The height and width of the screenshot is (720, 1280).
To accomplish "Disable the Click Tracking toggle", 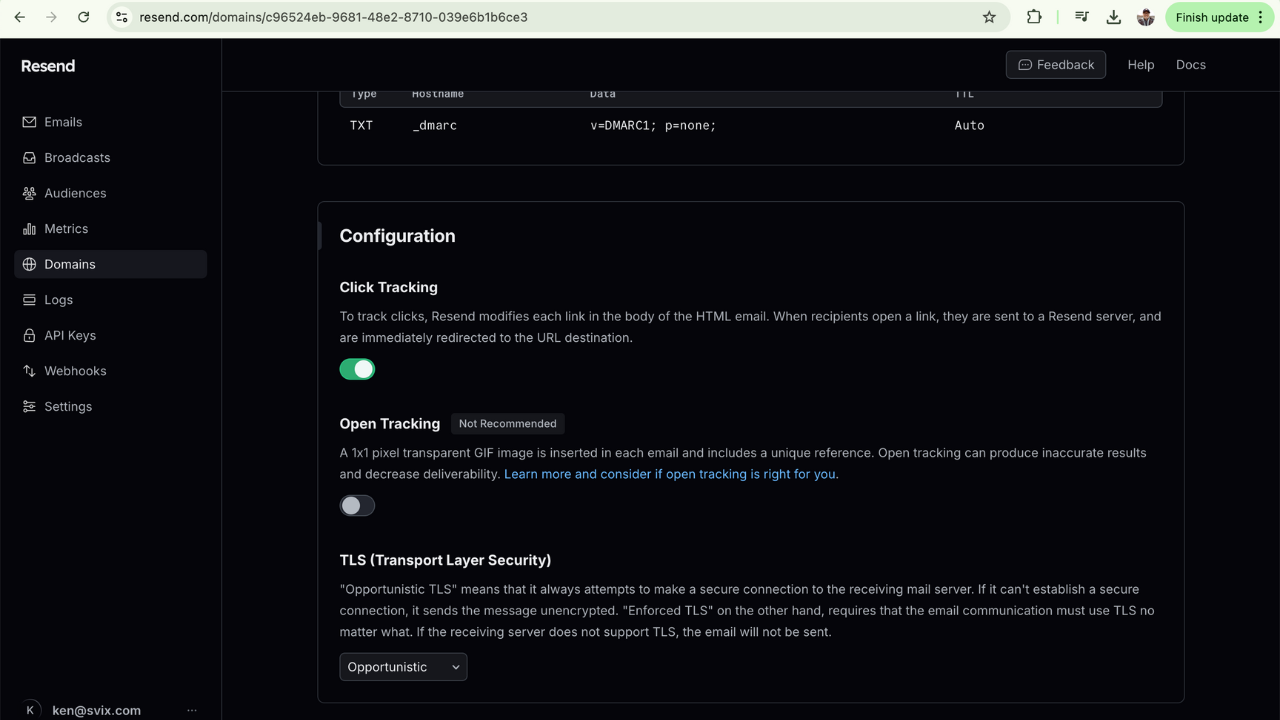I will (x=357, y=369).
